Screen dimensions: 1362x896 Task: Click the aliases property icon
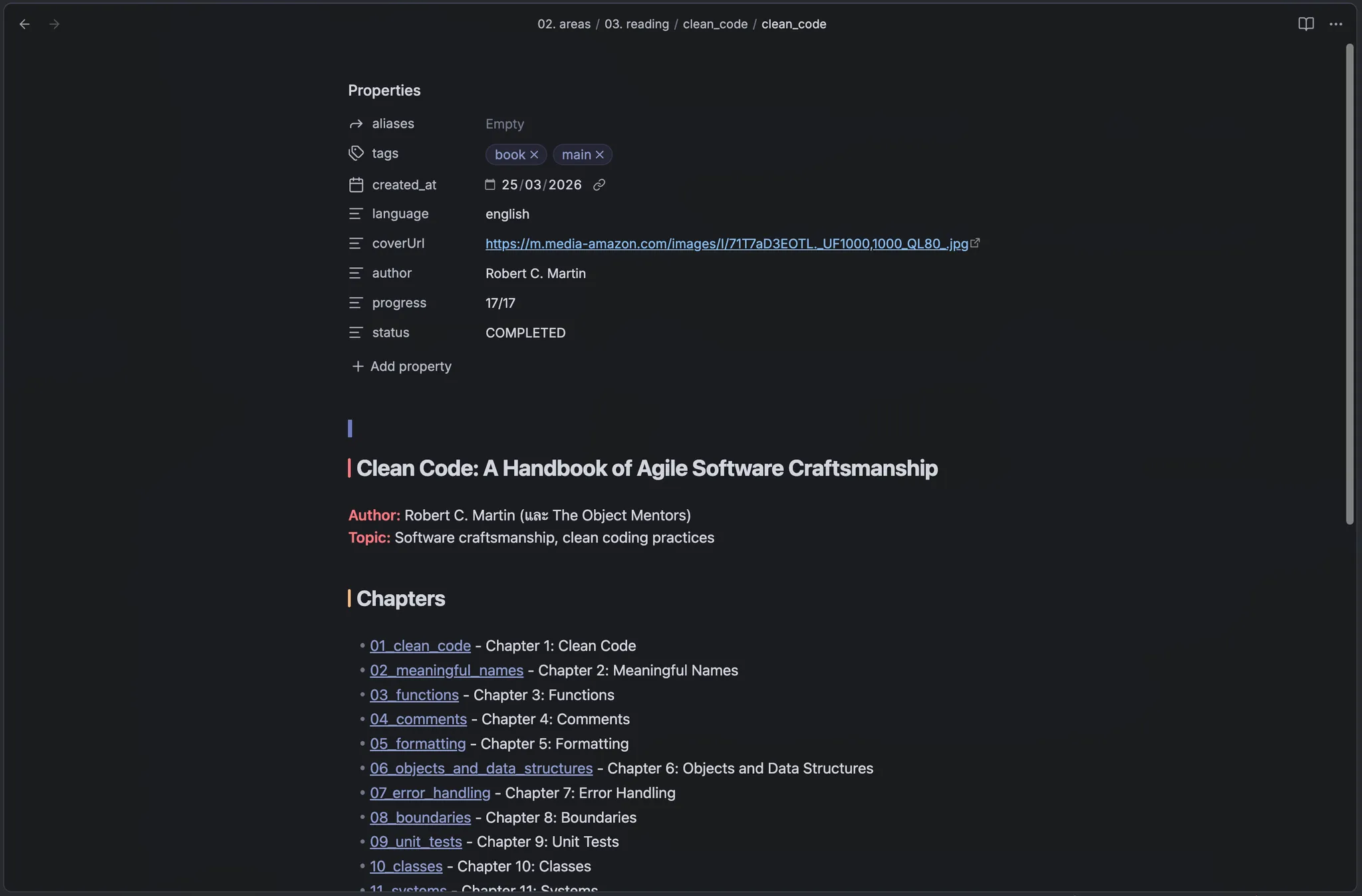(356, 124)
